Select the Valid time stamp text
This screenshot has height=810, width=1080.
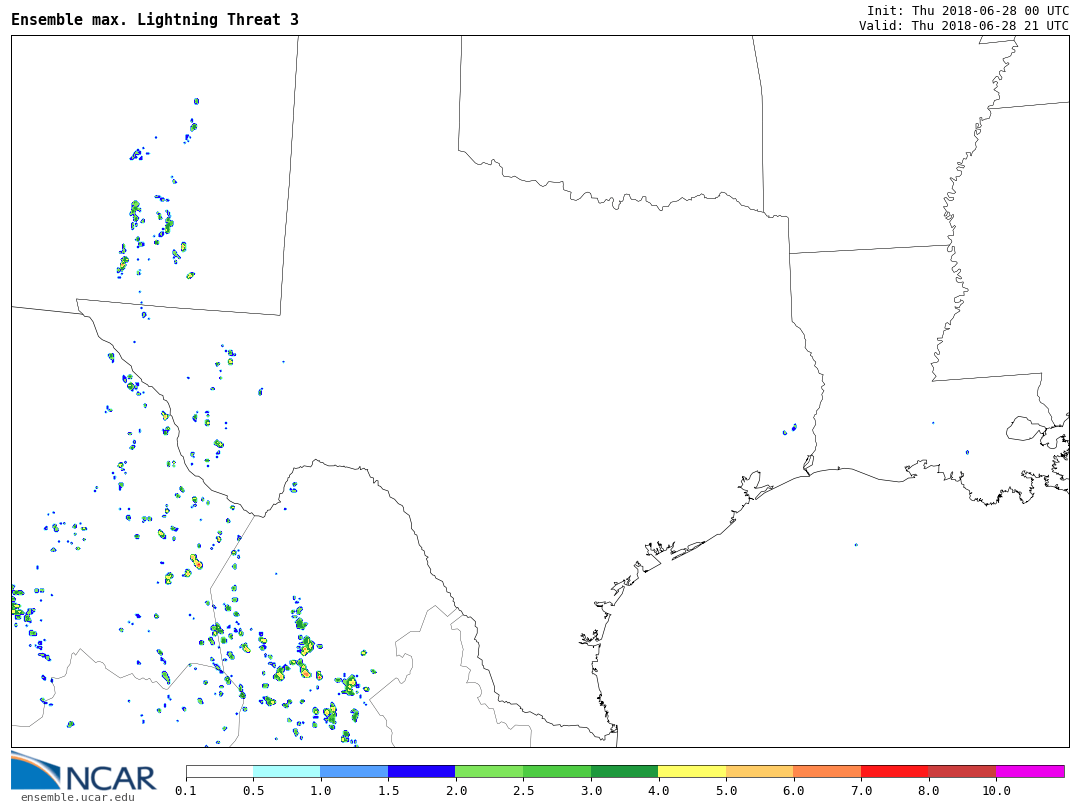(963, 26)
